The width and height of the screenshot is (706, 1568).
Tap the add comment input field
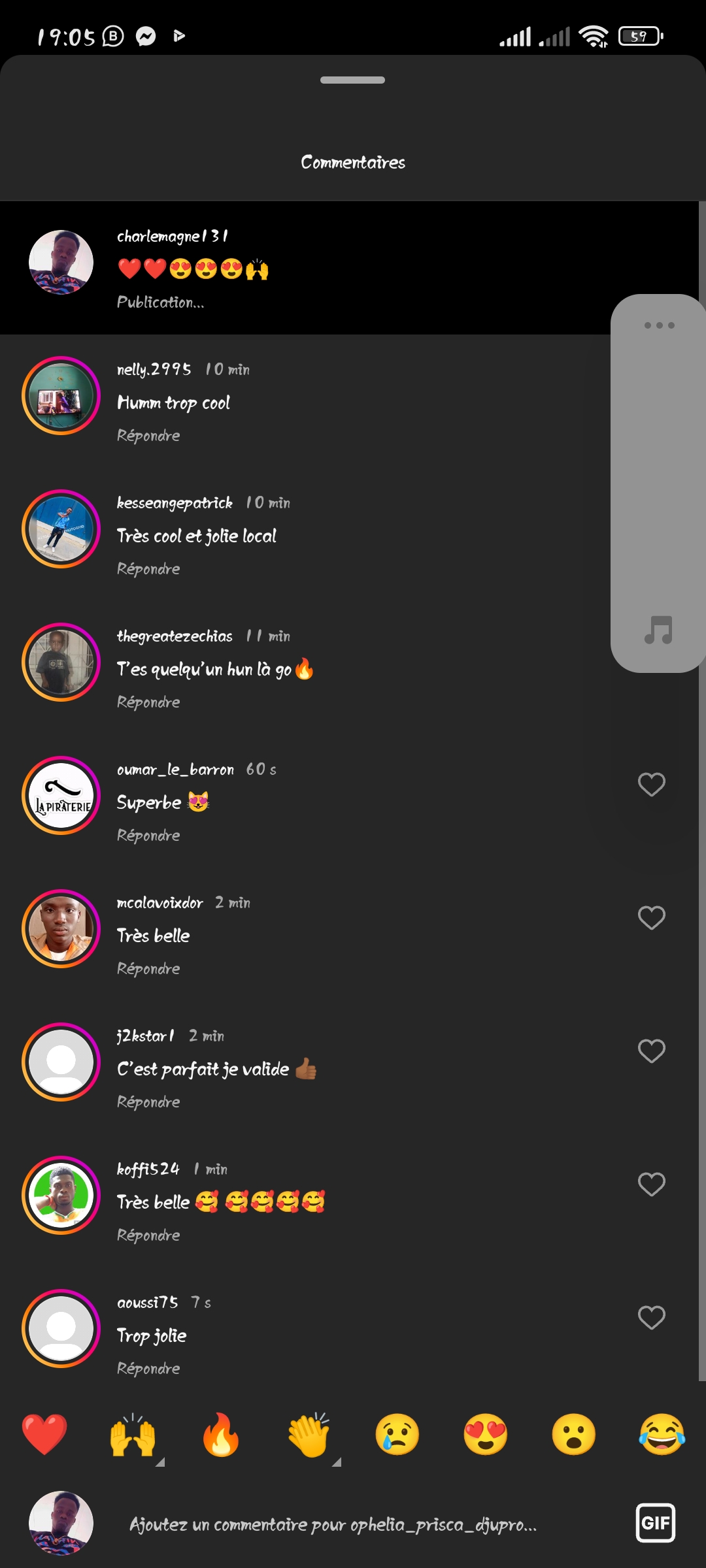coord(333,1525)
